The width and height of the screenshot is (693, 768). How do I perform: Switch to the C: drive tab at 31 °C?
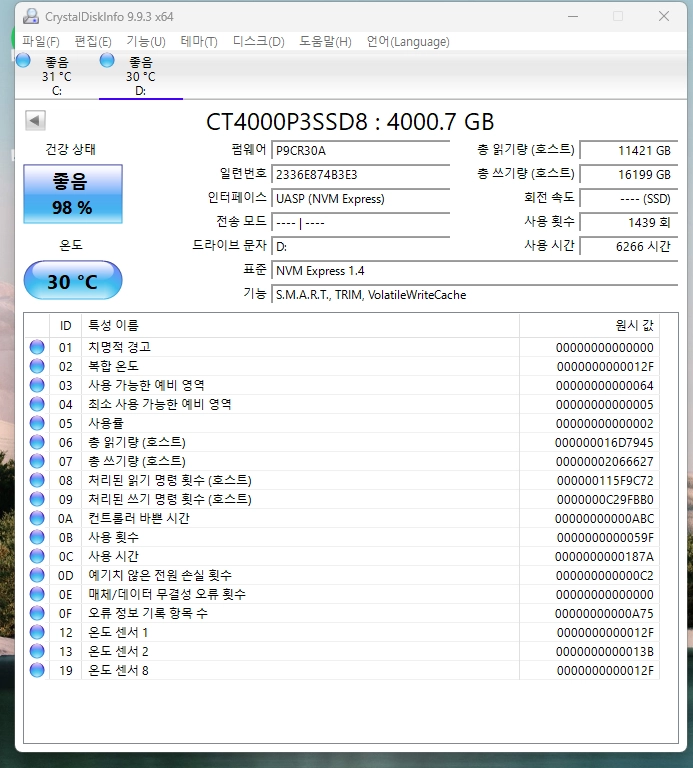click(x=57, y=76)
